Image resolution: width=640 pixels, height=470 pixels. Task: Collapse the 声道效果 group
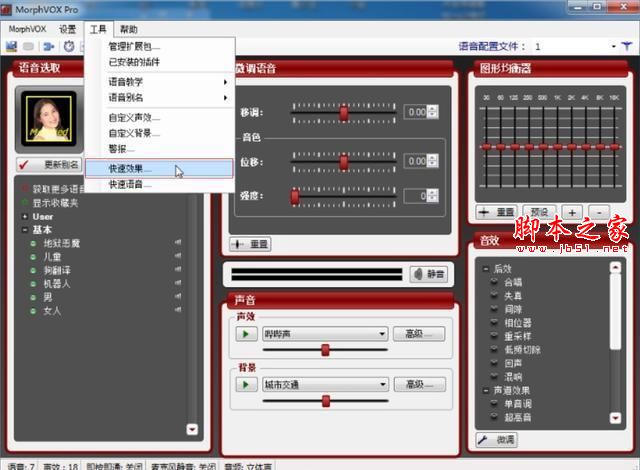tap(486, 390)
